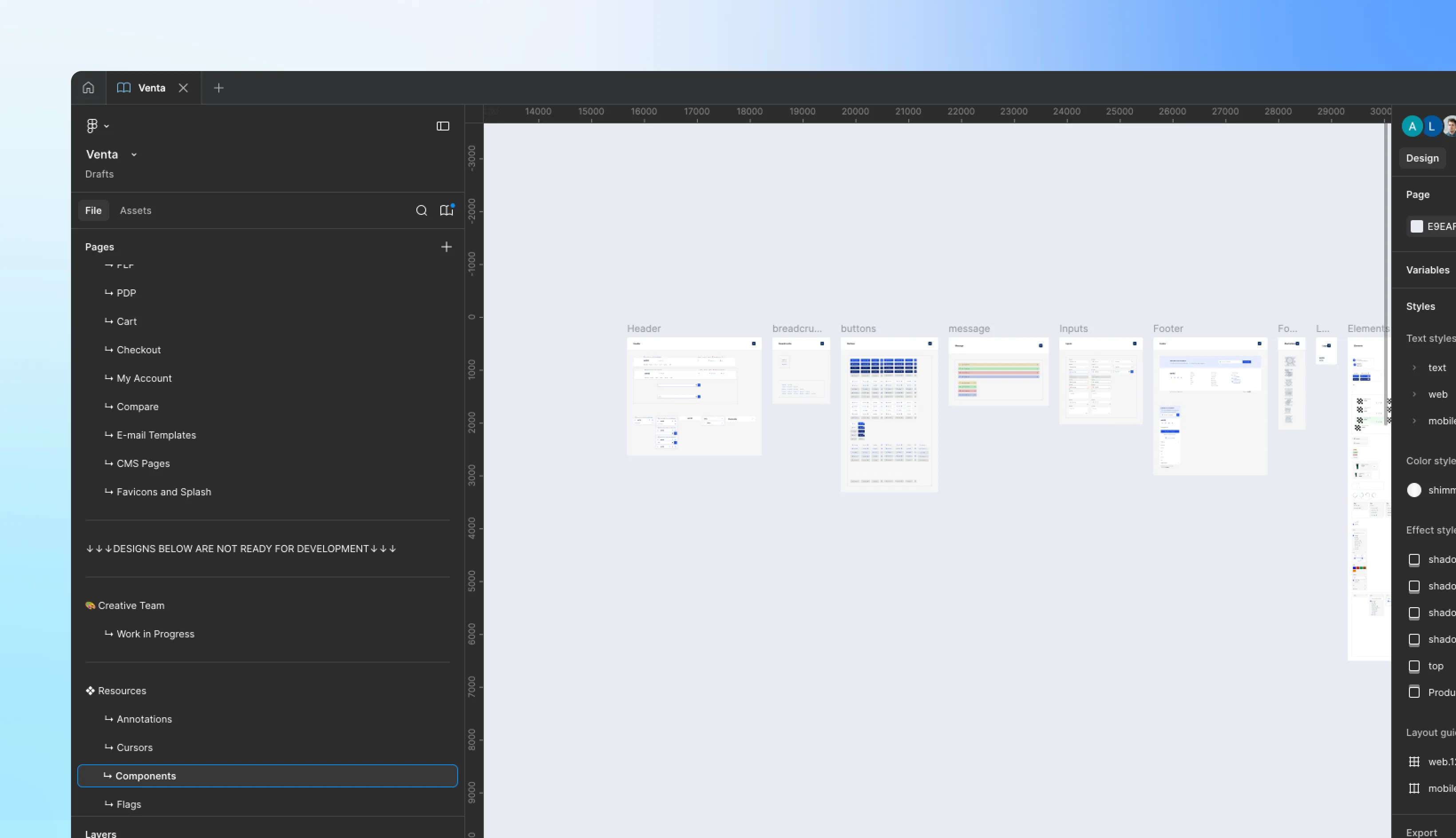Viewport: 1456px width, 838px height.
Task: Click the search icon in File panel
Action: click(x=421, y=211)
